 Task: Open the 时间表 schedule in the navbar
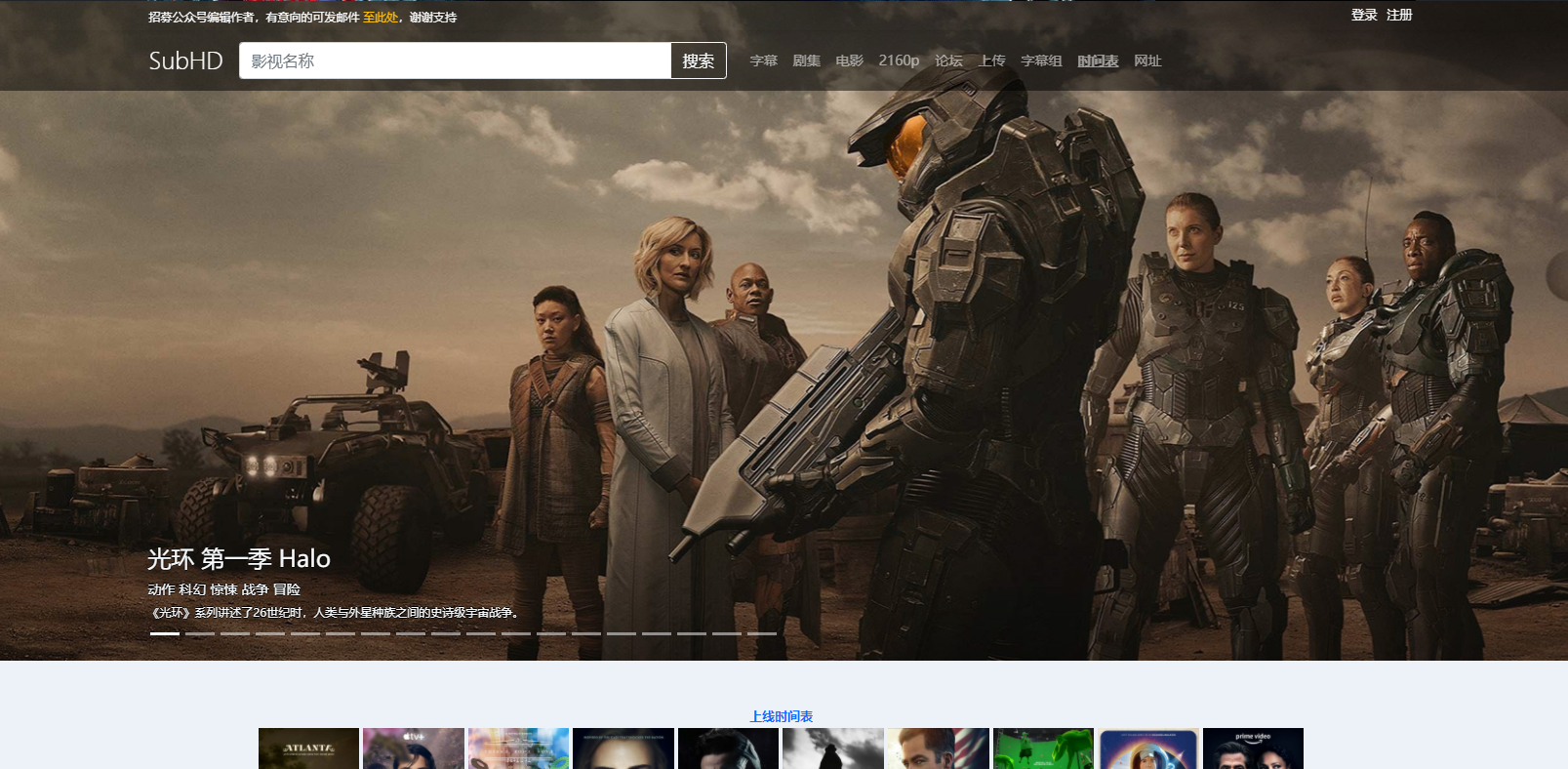pos(1098,61)
